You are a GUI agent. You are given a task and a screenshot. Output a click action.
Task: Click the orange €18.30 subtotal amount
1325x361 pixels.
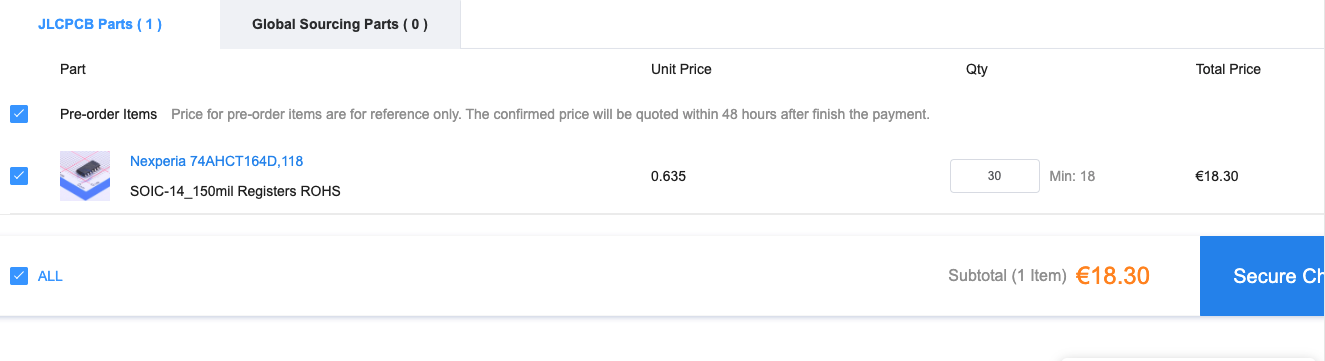coord(1113,276)
